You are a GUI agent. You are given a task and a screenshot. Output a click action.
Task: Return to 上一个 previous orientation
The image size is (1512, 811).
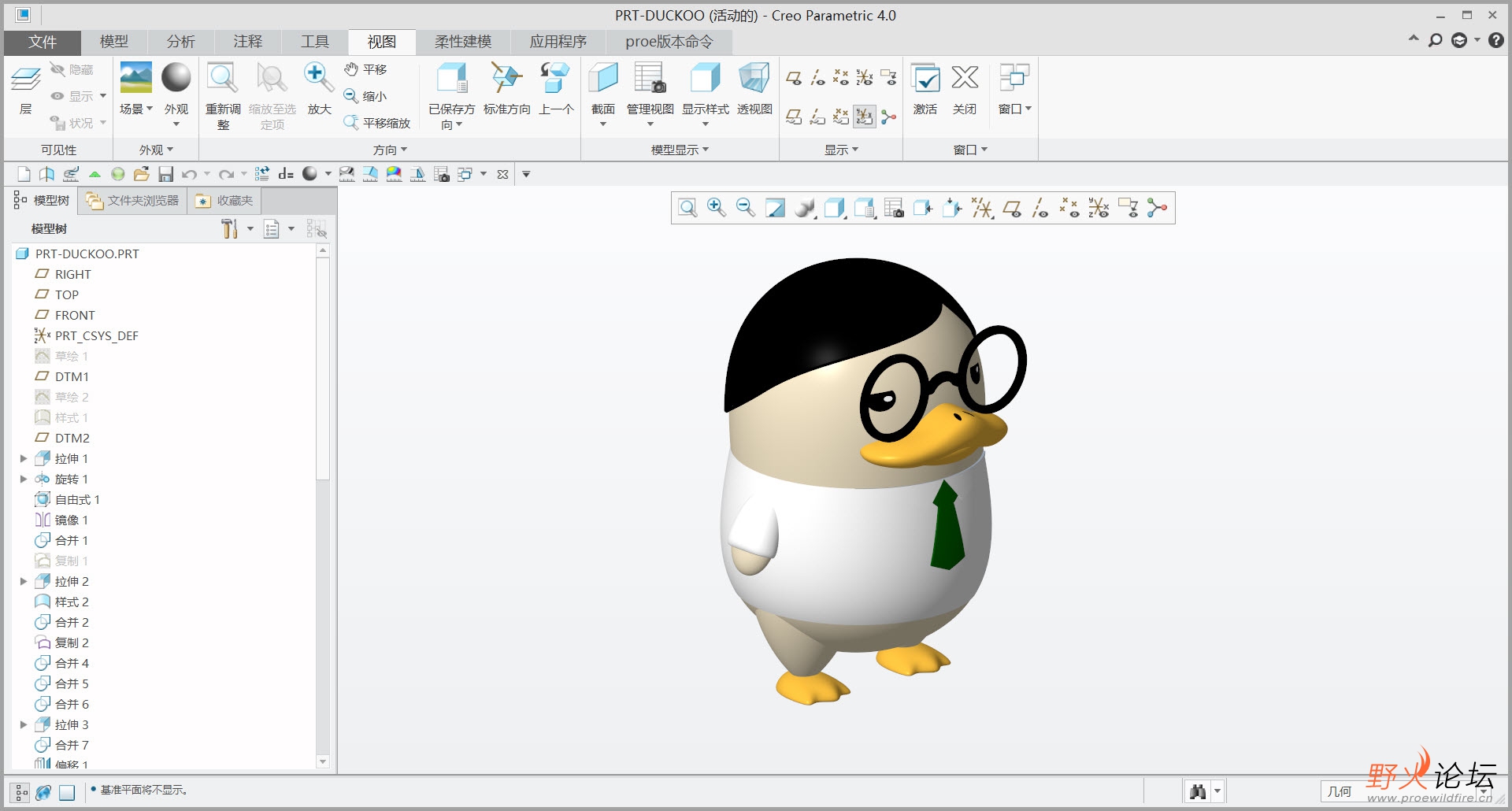pos(556,88)
